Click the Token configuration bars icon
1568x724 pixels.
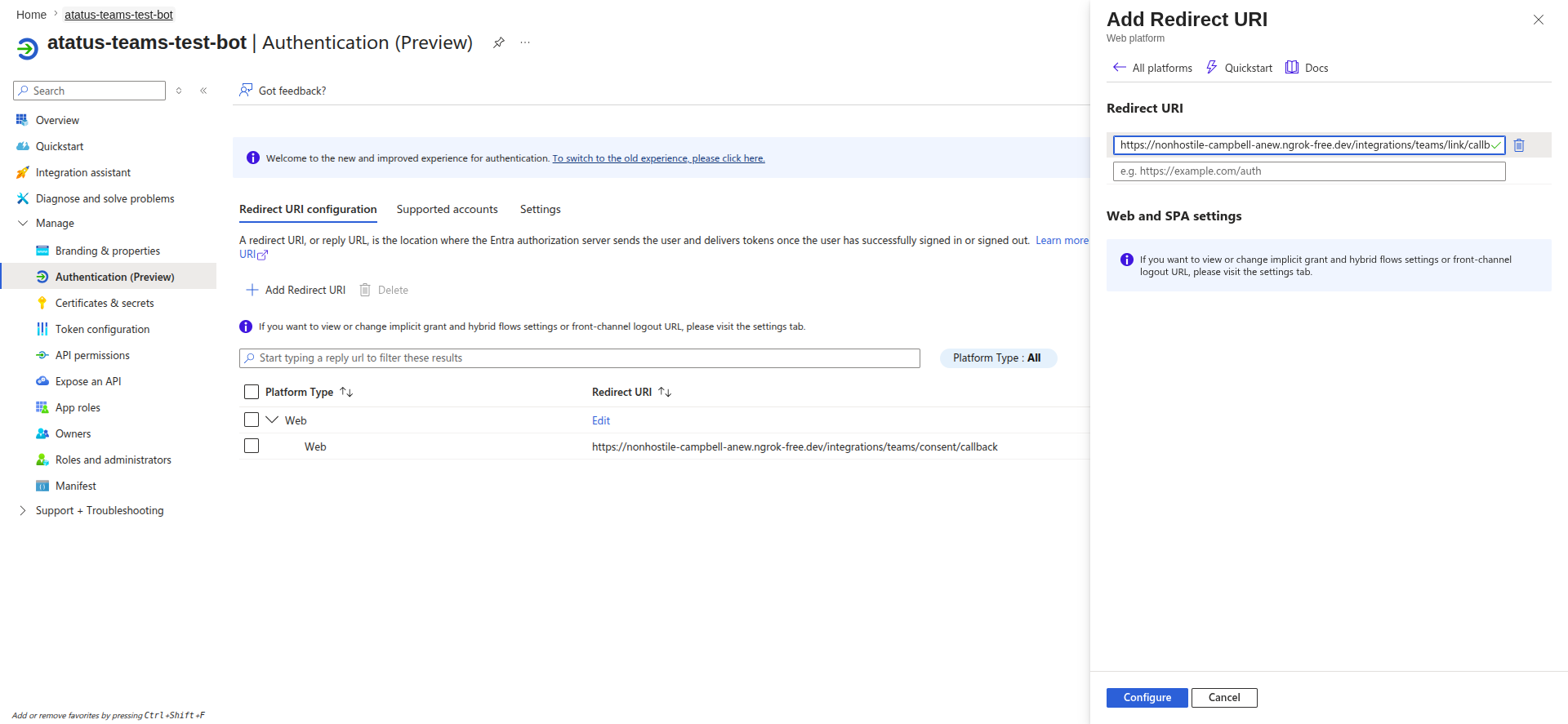pyautogui.click(x=42, y=329)
